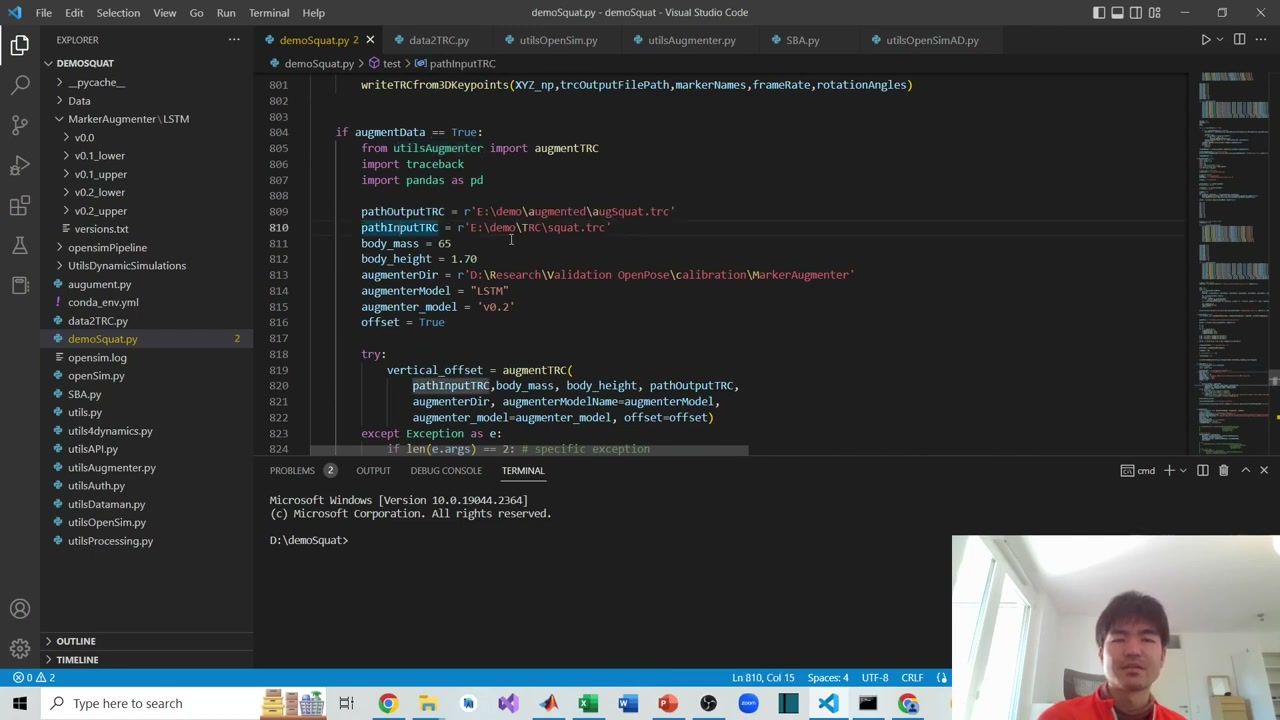
Task: Close the terminal panel
Action: click(x=1264, y=470)
